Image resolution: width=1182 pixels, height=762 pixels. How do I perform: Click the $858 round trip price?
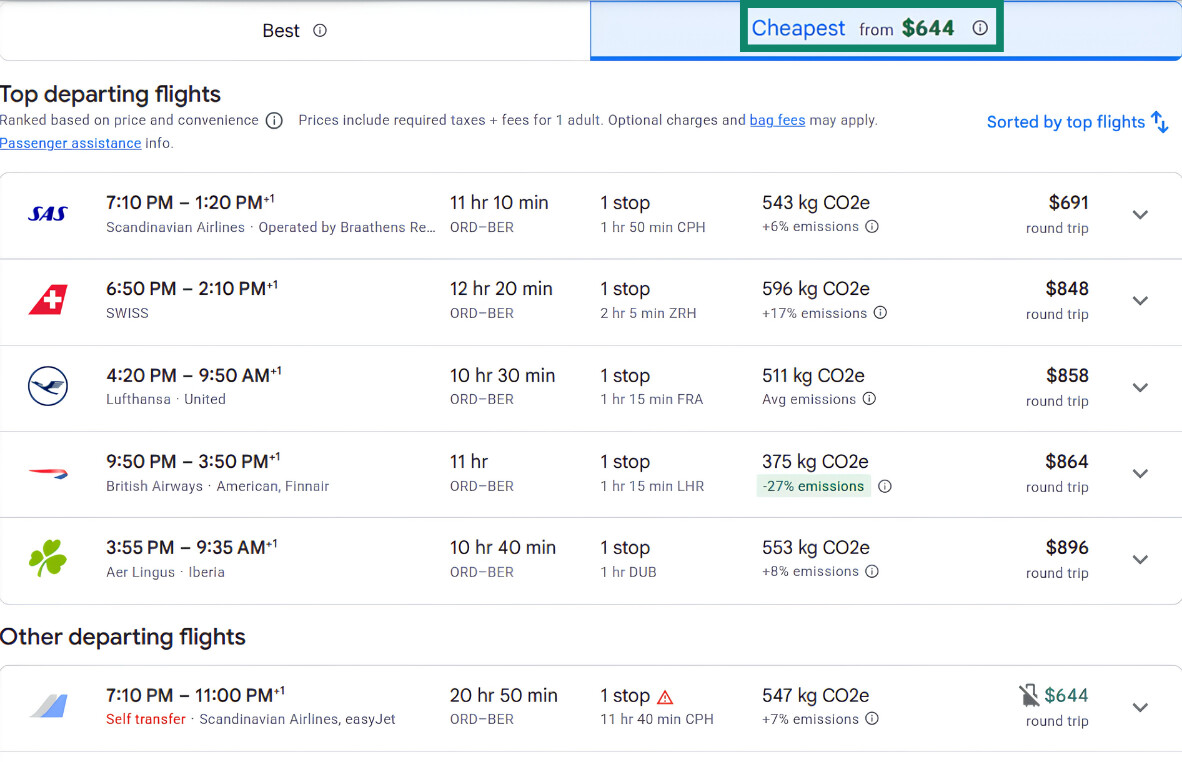(x=1067, y=375)
